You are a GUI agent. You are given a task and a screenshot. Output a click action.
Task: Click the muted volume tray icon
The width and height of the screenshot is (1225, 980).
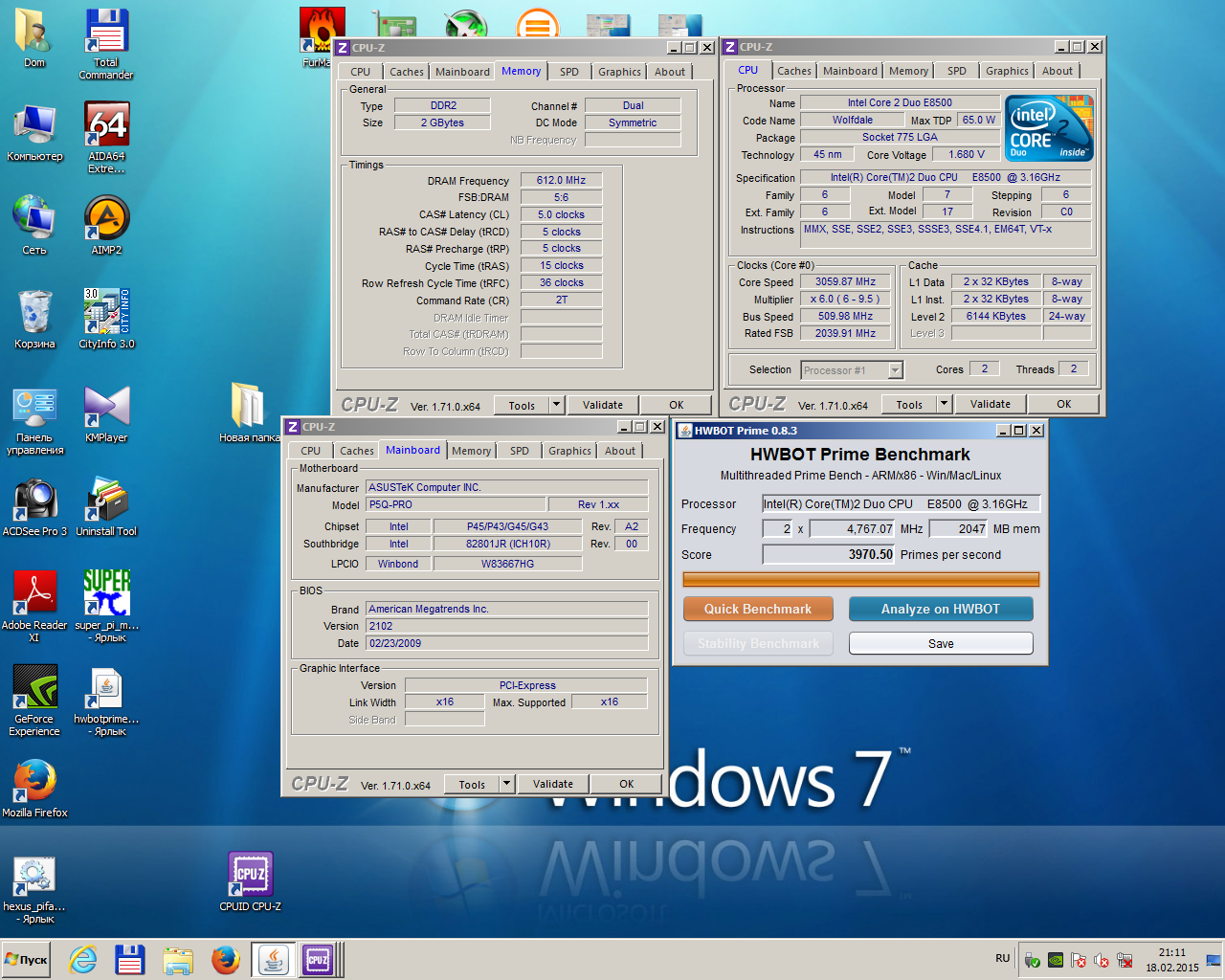tap(1102, 960)
